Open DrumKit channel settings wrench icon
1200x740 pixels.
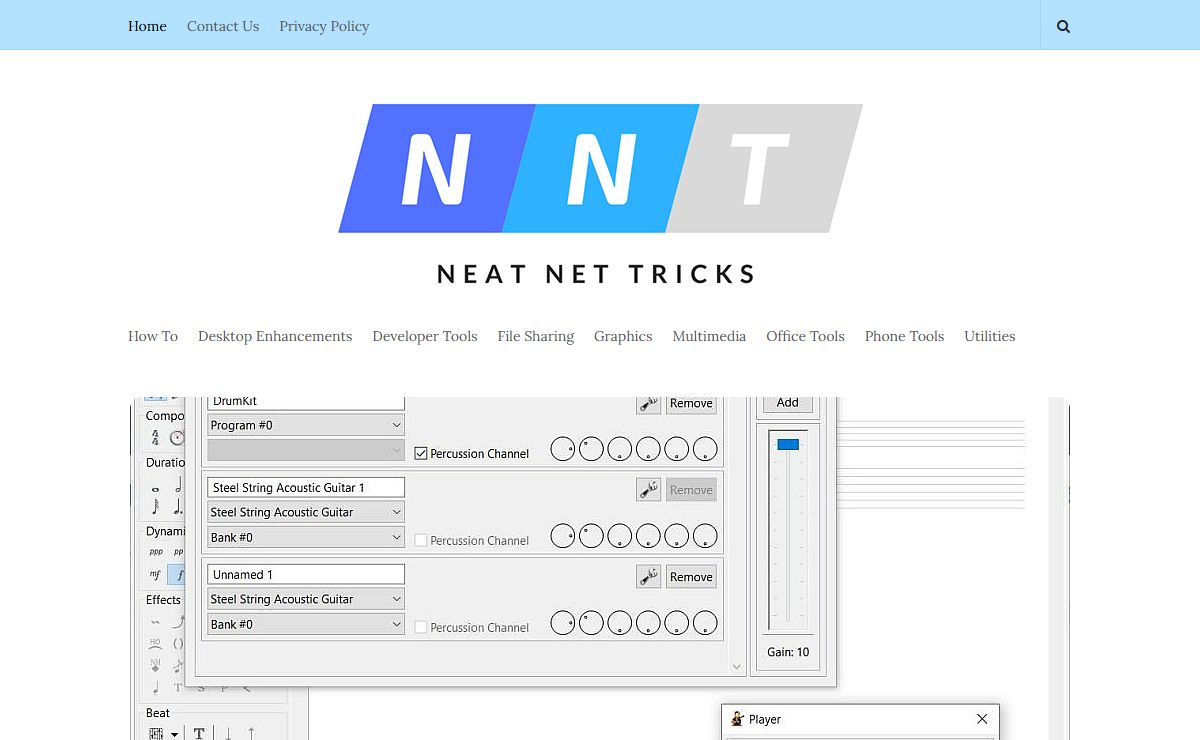(x=648, y=403)
